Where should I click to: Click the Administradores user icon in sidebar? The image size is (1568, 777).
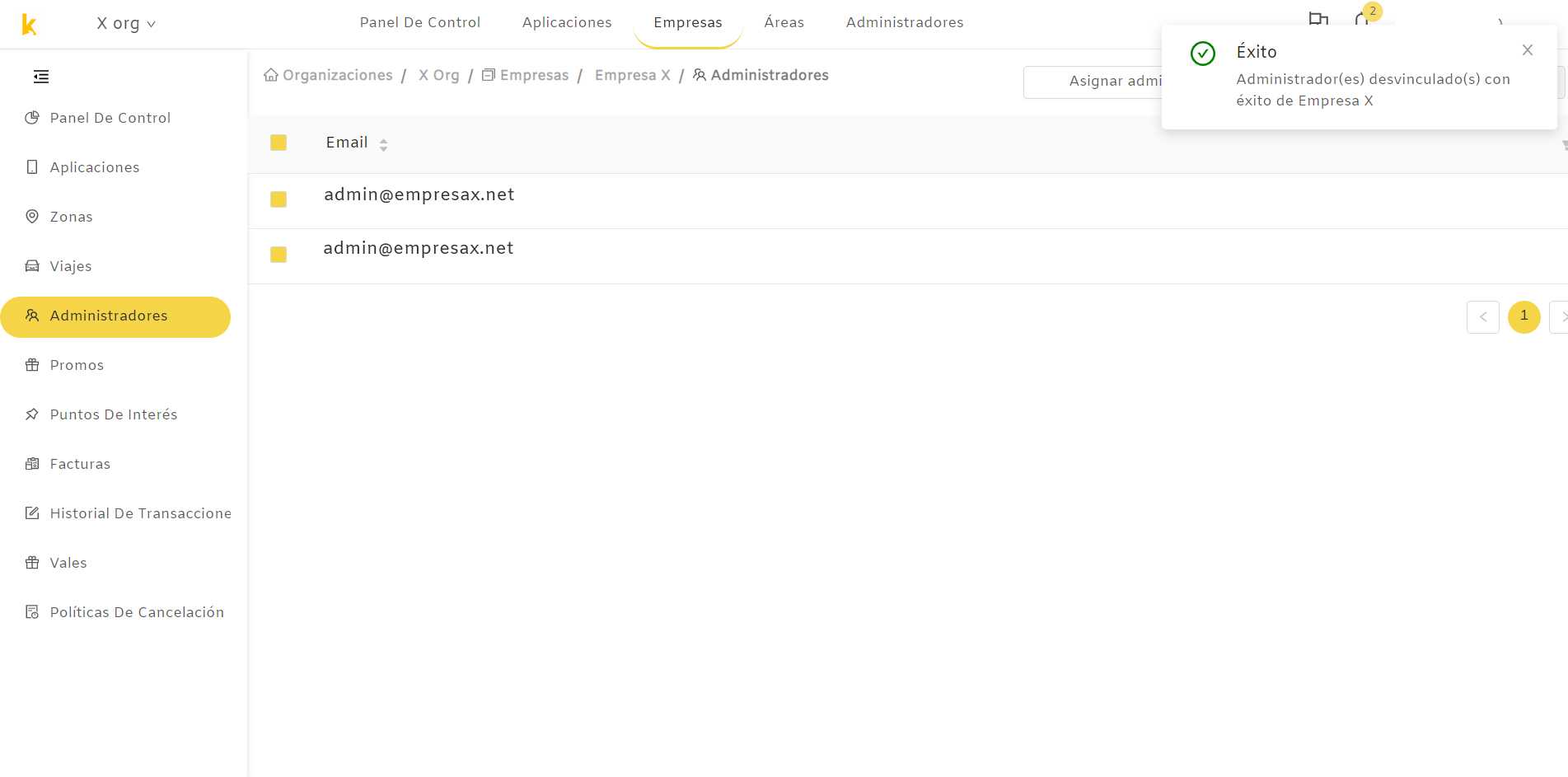(x=32, y=316)
